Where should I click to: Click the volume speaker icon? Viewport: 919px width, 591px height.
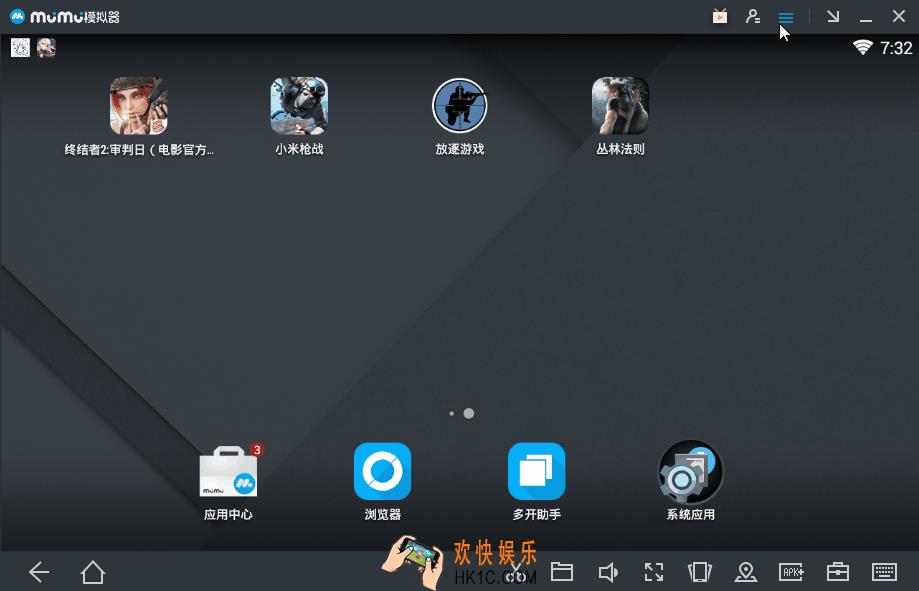pos(607,572)
